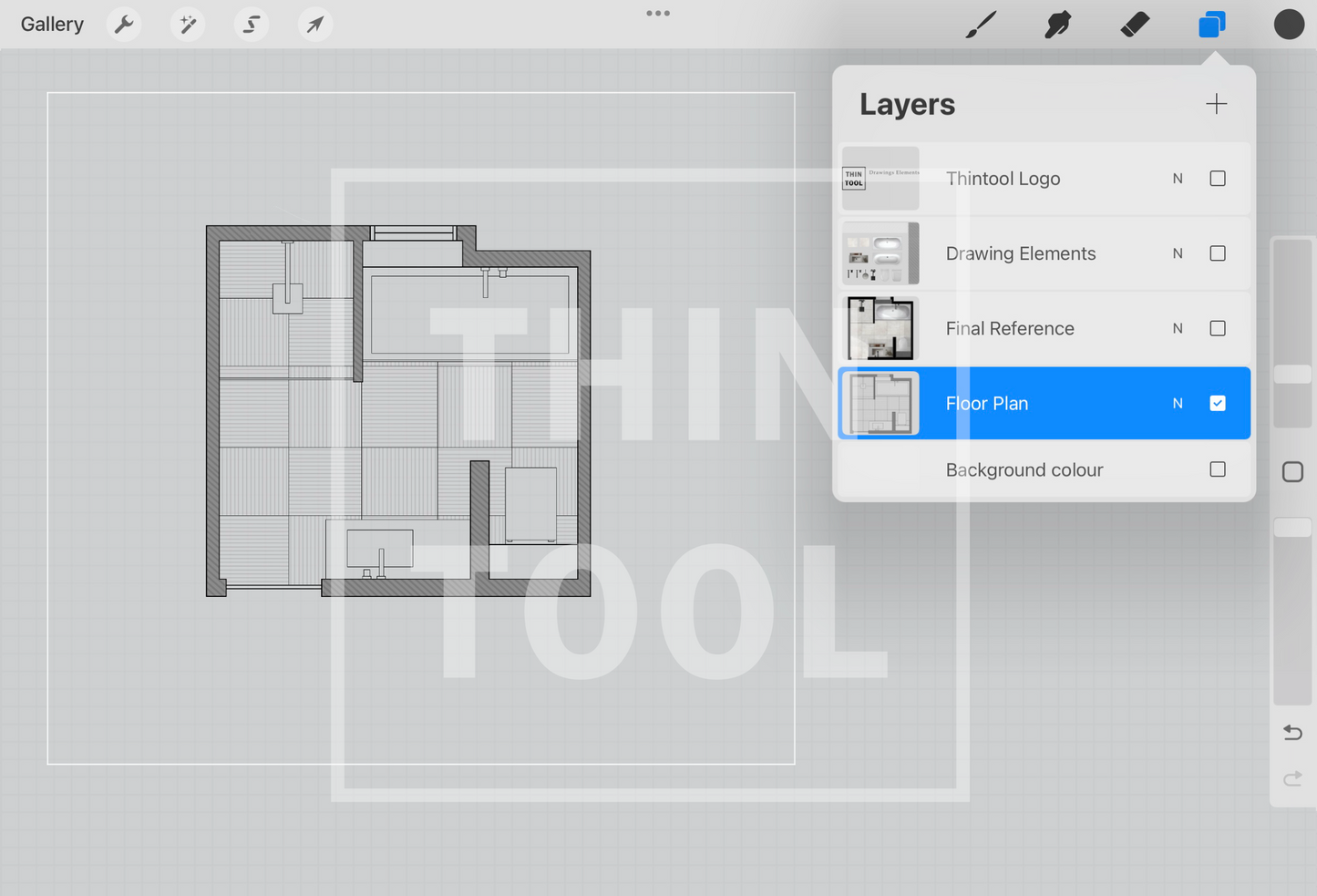Show the Drawing Elements layer
The image size is (1317, 896).
[x=1218, y=253]
